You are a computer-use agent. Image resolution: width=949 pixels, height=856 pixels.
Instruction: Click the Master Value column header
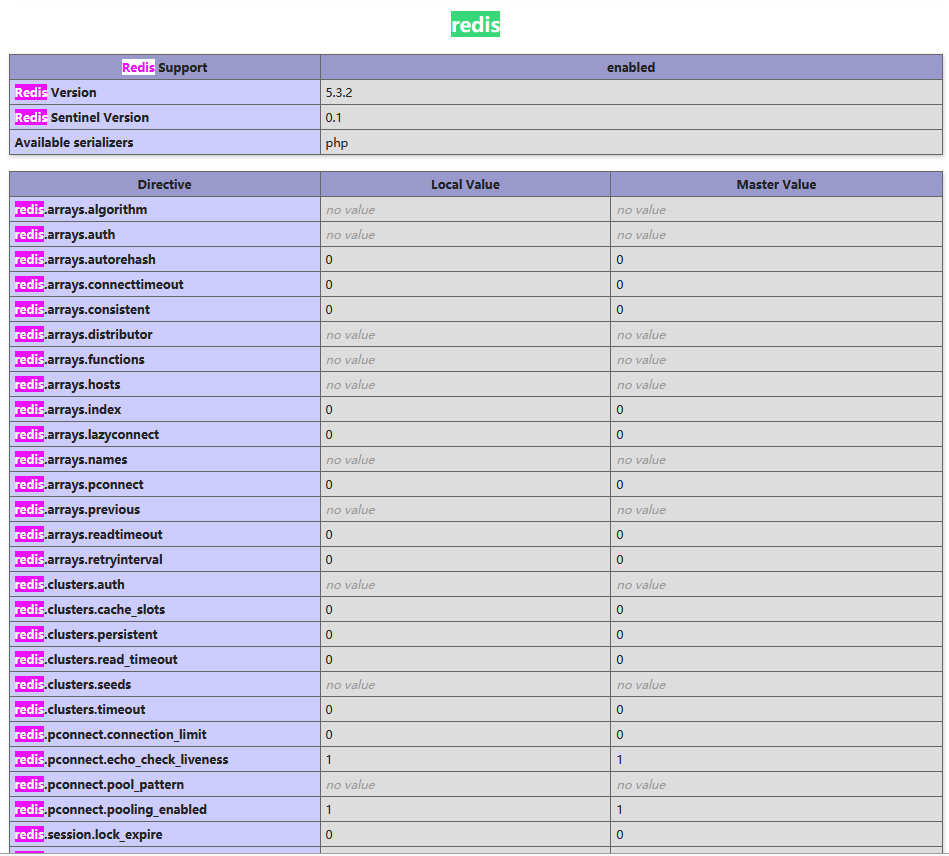click(777, 185)
